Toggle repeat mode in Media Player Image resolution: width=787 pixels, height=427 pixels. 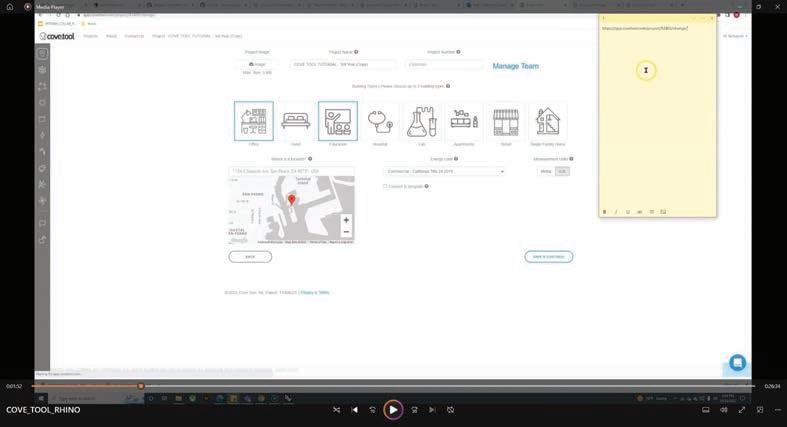coord(451,410)
